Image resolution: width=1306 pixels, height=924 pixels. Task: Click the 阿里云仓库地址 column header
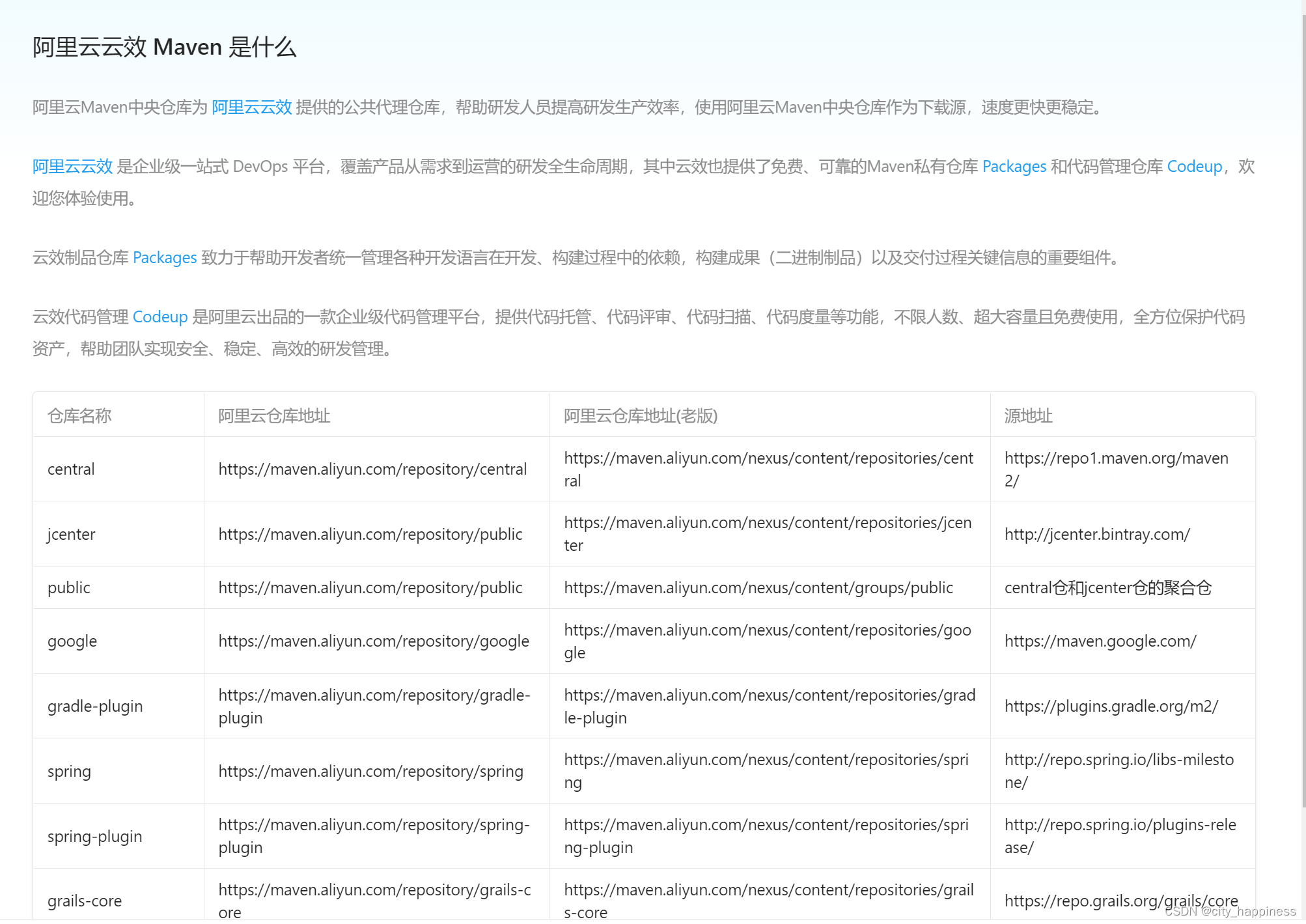point(274,416)
